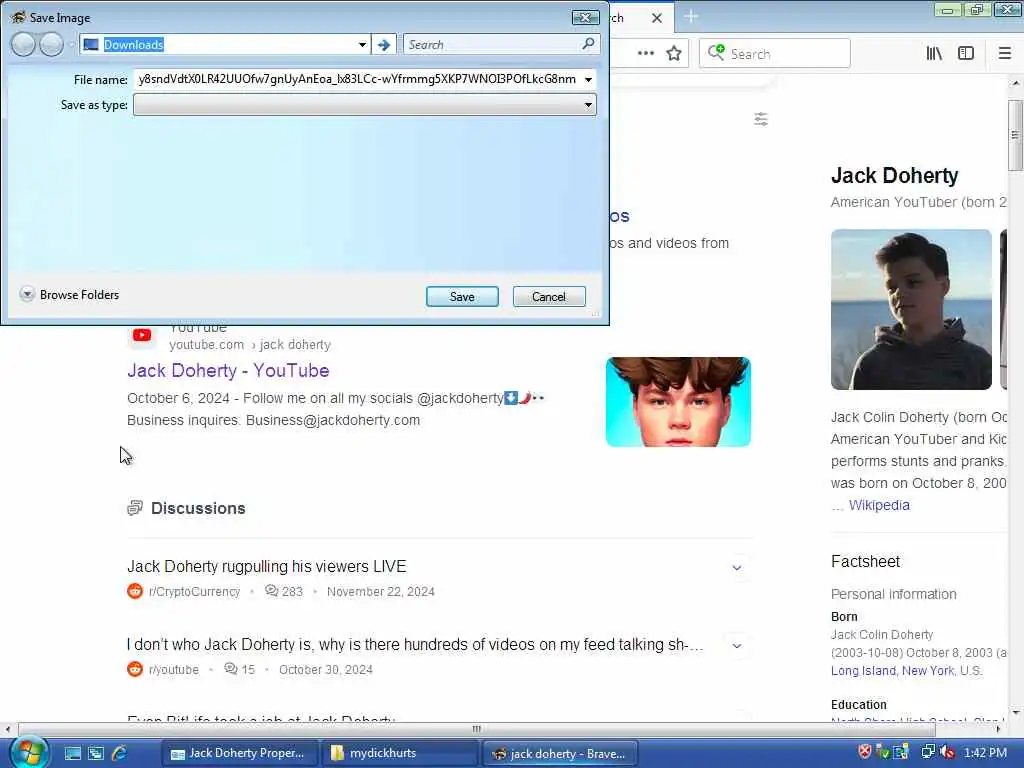This screenshot has height=768, width=1024.
Task: Open the Library icon in browser toolbar
Action: click(934, 53)
